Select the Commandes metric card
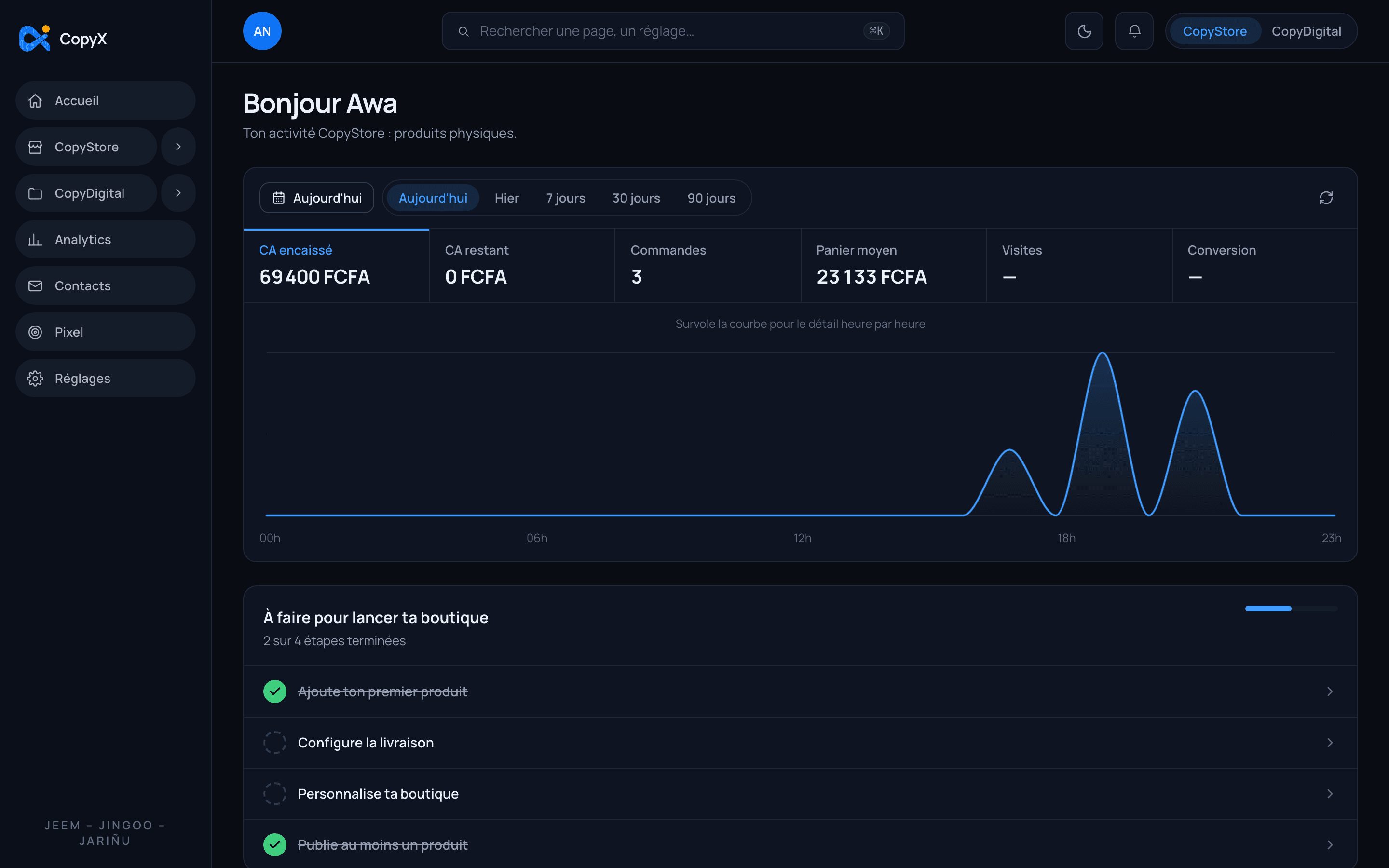1389x868 pixels. coord(708,266)
